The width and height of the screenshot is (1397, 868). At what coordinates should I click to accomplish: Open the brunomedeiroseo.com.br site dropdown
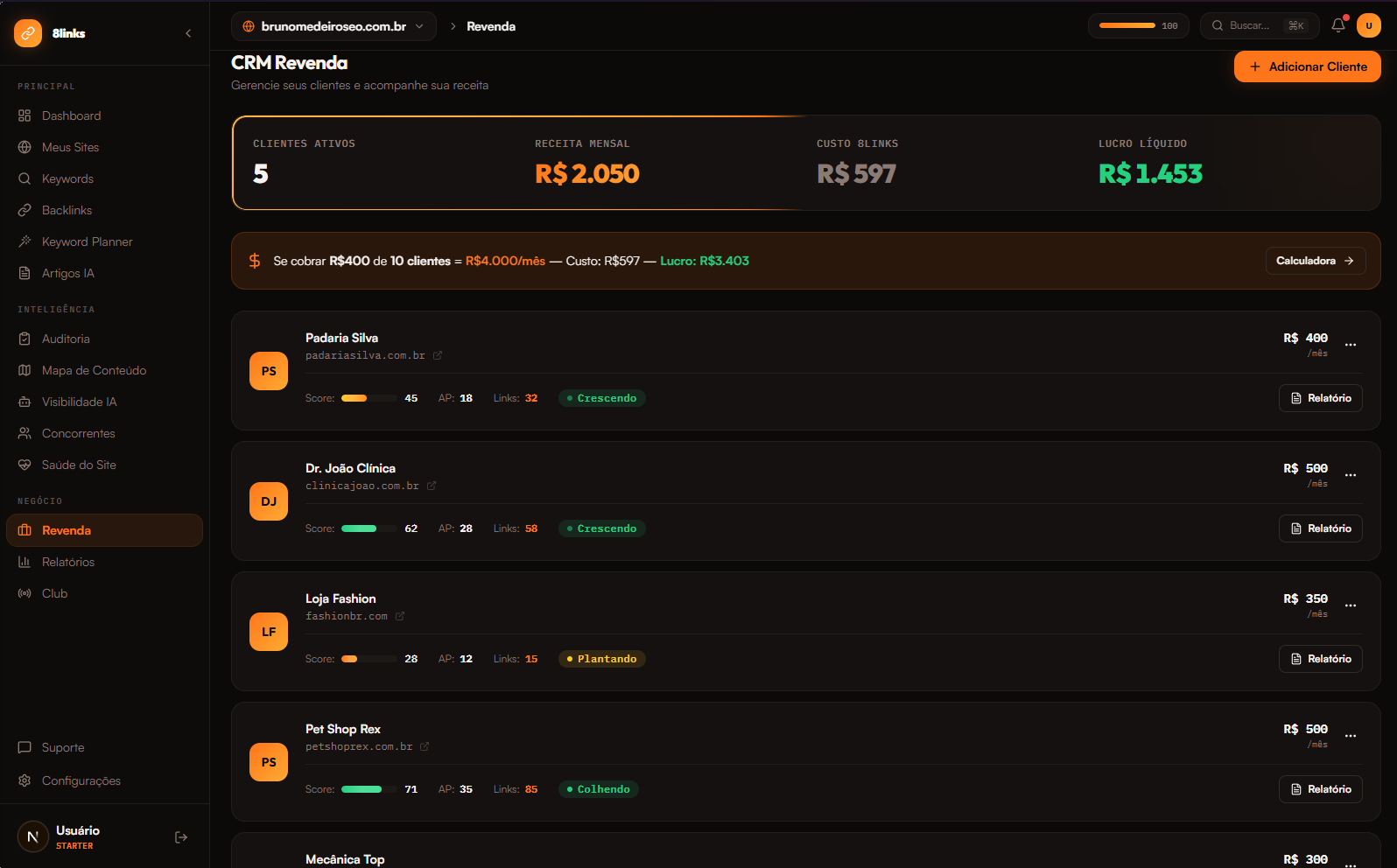333,26
